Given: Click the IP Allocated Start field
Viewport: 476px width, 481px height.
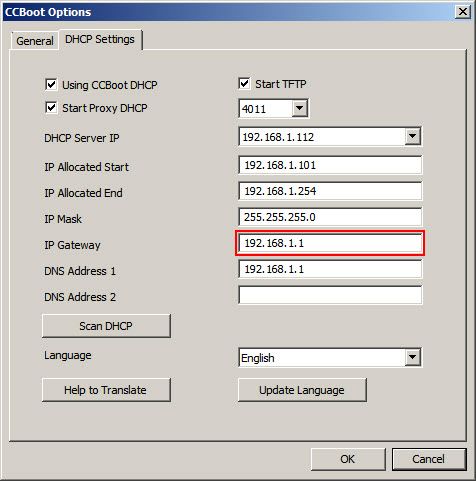Looking at the screenshot, I should click(330, 165).
